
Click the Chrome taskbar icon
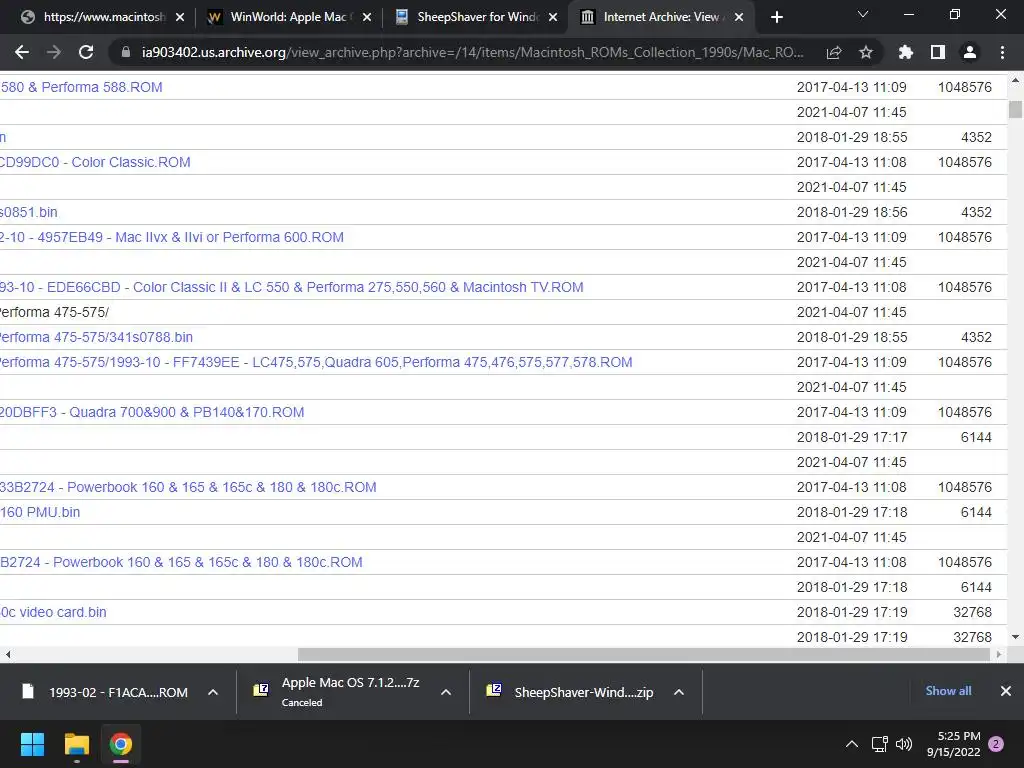pyautogui.click(x=120, y=744)
